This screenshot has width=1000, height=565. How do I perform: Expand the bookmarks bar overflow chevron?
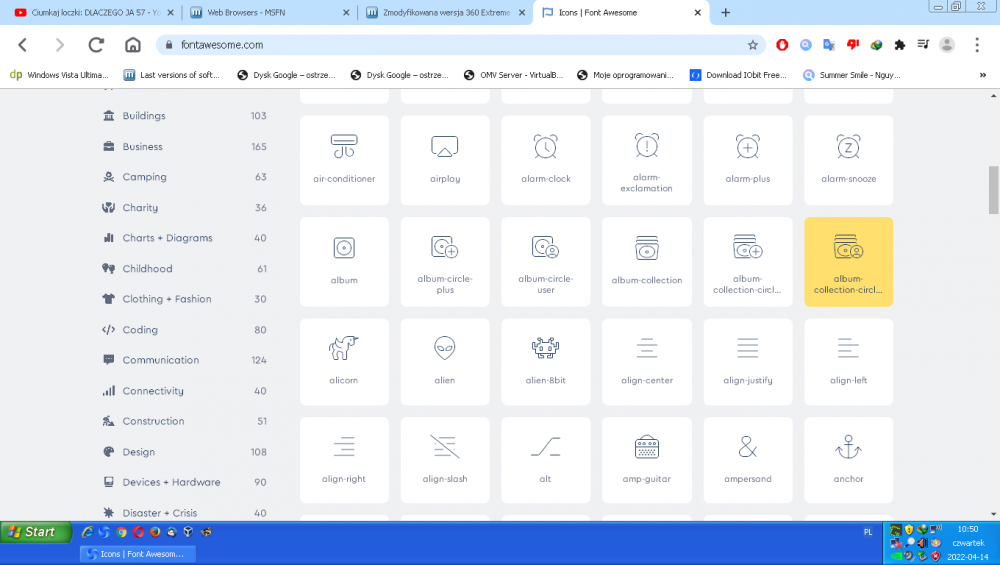pyautogui.click(x=981, y=74)
